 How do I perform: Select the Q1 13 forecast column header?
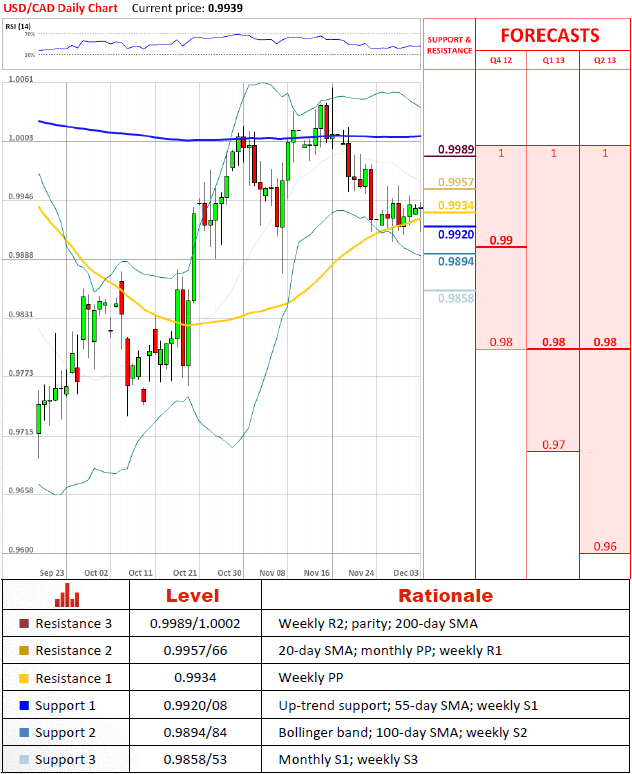(553, 61)
